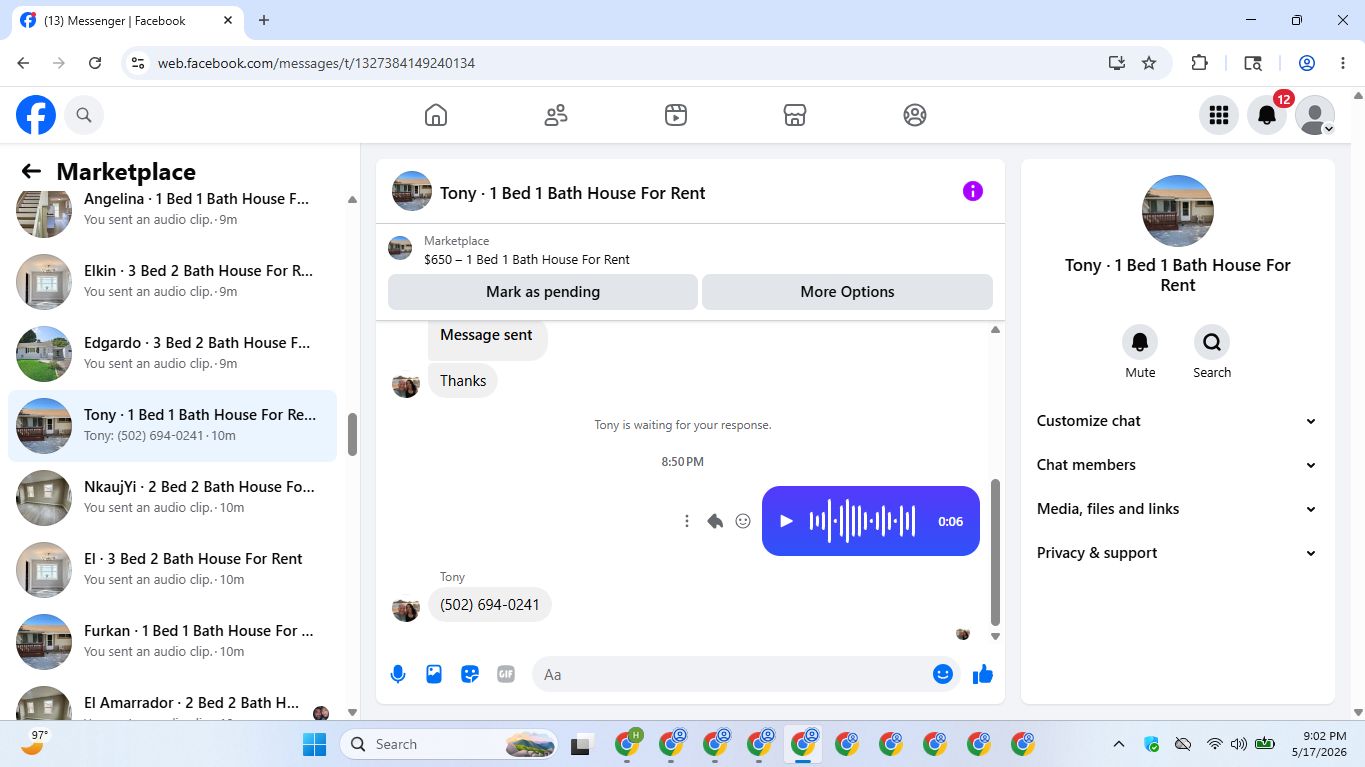This screenshot has height=767, width=1365.
Task: Open site information icon in address bar
Action: pyautogui.click(x=138, y=63)
